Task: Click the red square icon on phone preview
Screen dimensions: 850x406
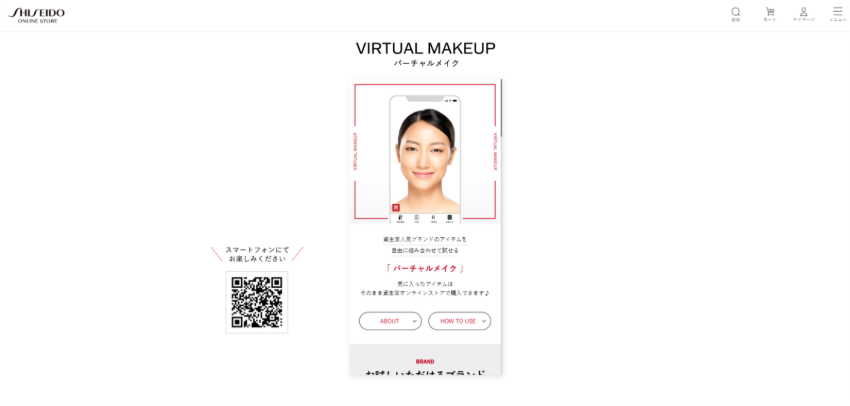Action: coord(396,207)
